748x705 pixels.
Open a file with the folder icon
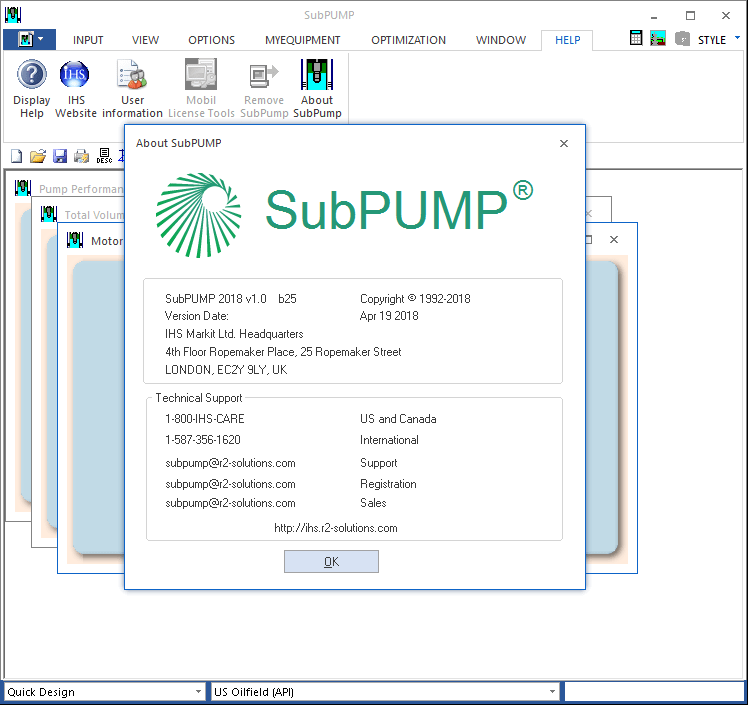tap(38, 156)
